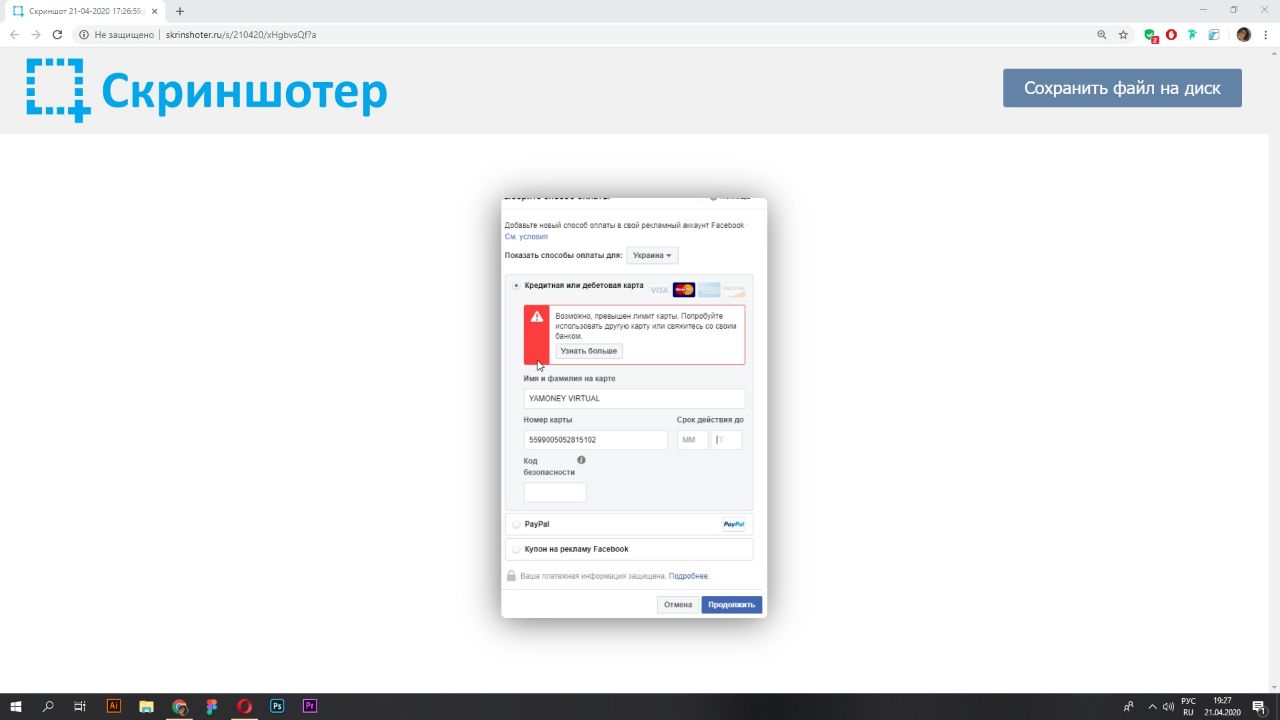Launch Adobe Illustrator from taskbar
1280x720 pixels.
tap(113, 706)
